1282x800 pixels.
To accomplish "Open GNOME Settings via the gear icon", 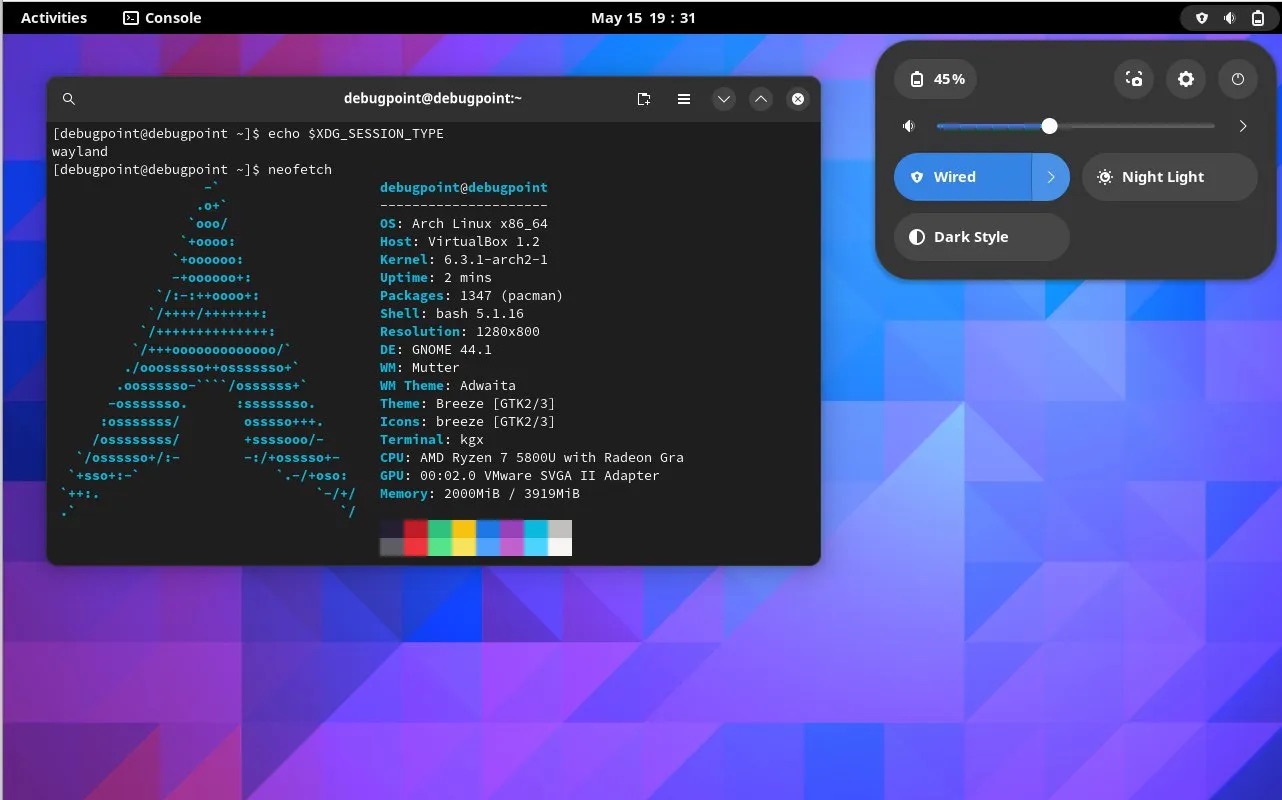I will pyautogui.click(x=1185, y=78).
